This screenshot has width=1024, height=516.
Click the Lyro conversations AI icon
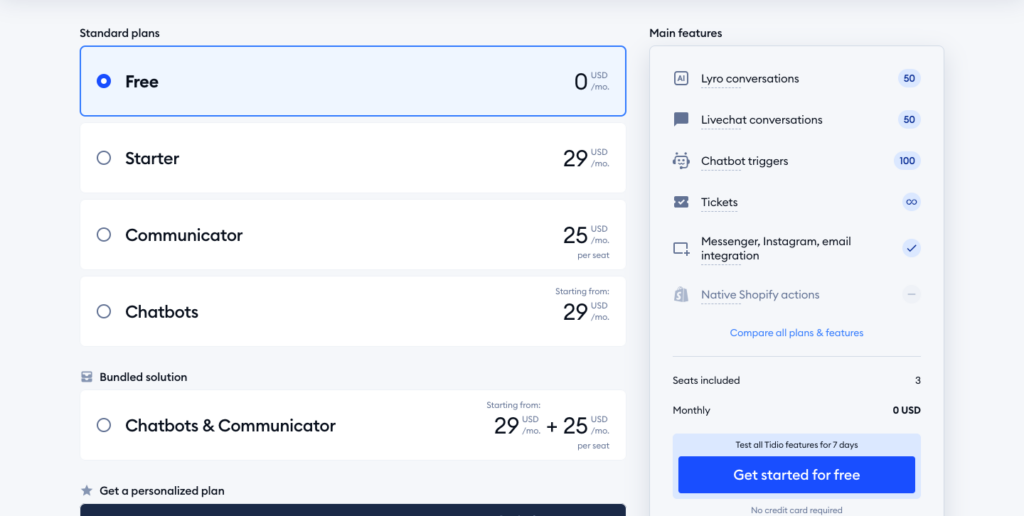[x=681, y=78]
